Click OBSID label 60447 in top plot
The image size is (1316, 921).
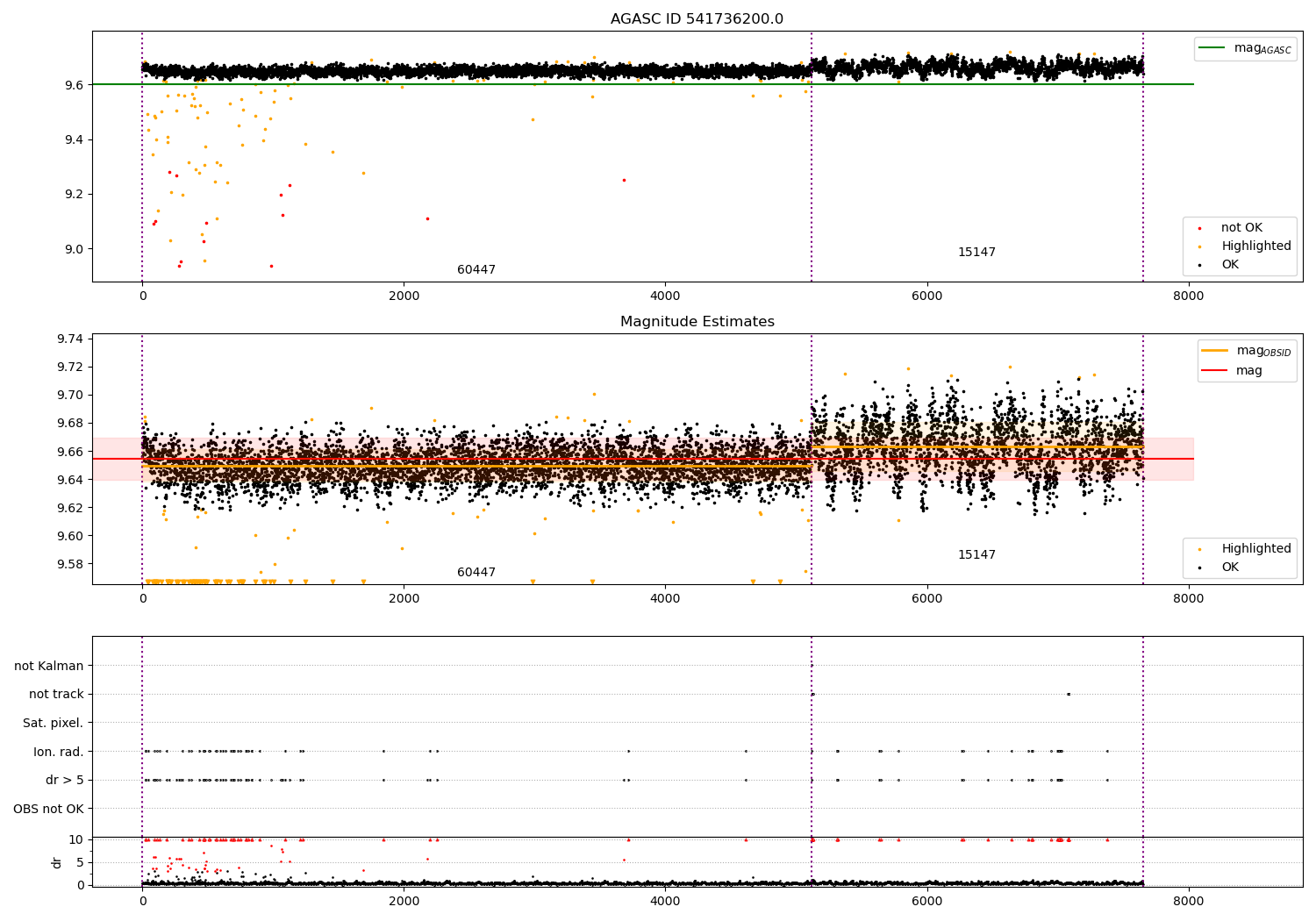coord(476,270)
